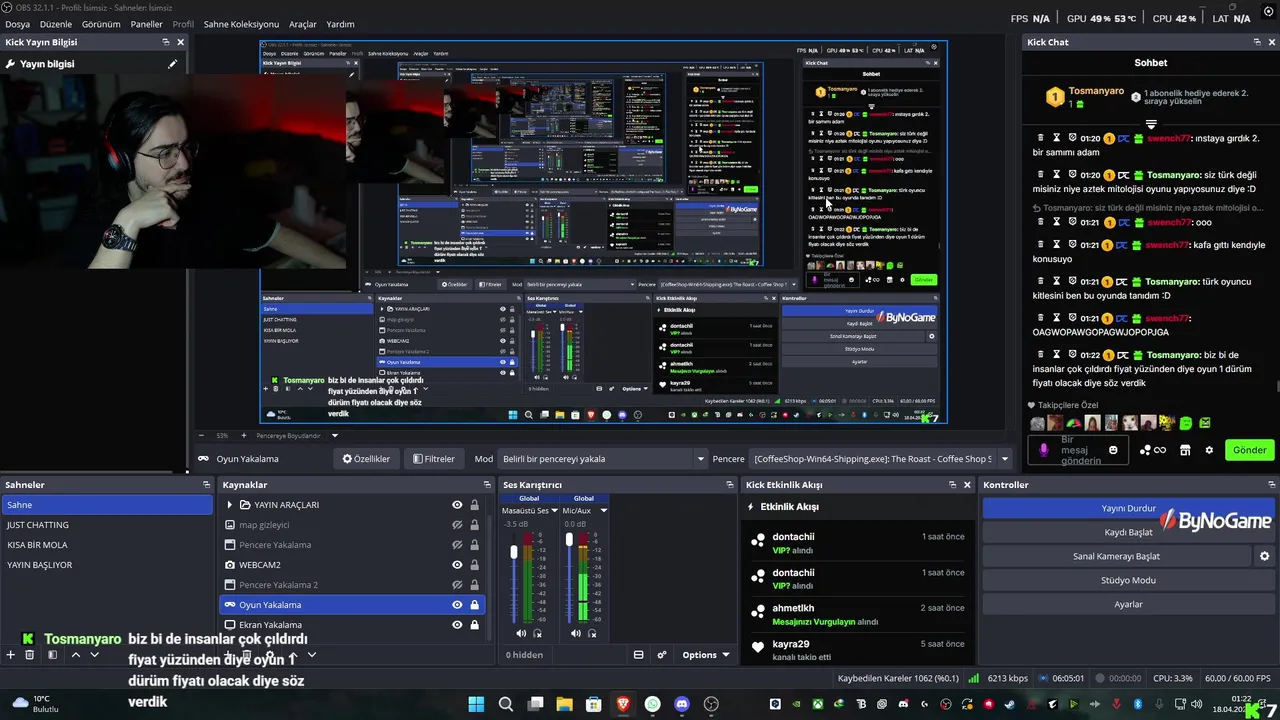Open Windows Start menu
The width and height of the screenshot is (1280, 720).
coord(476,704)
